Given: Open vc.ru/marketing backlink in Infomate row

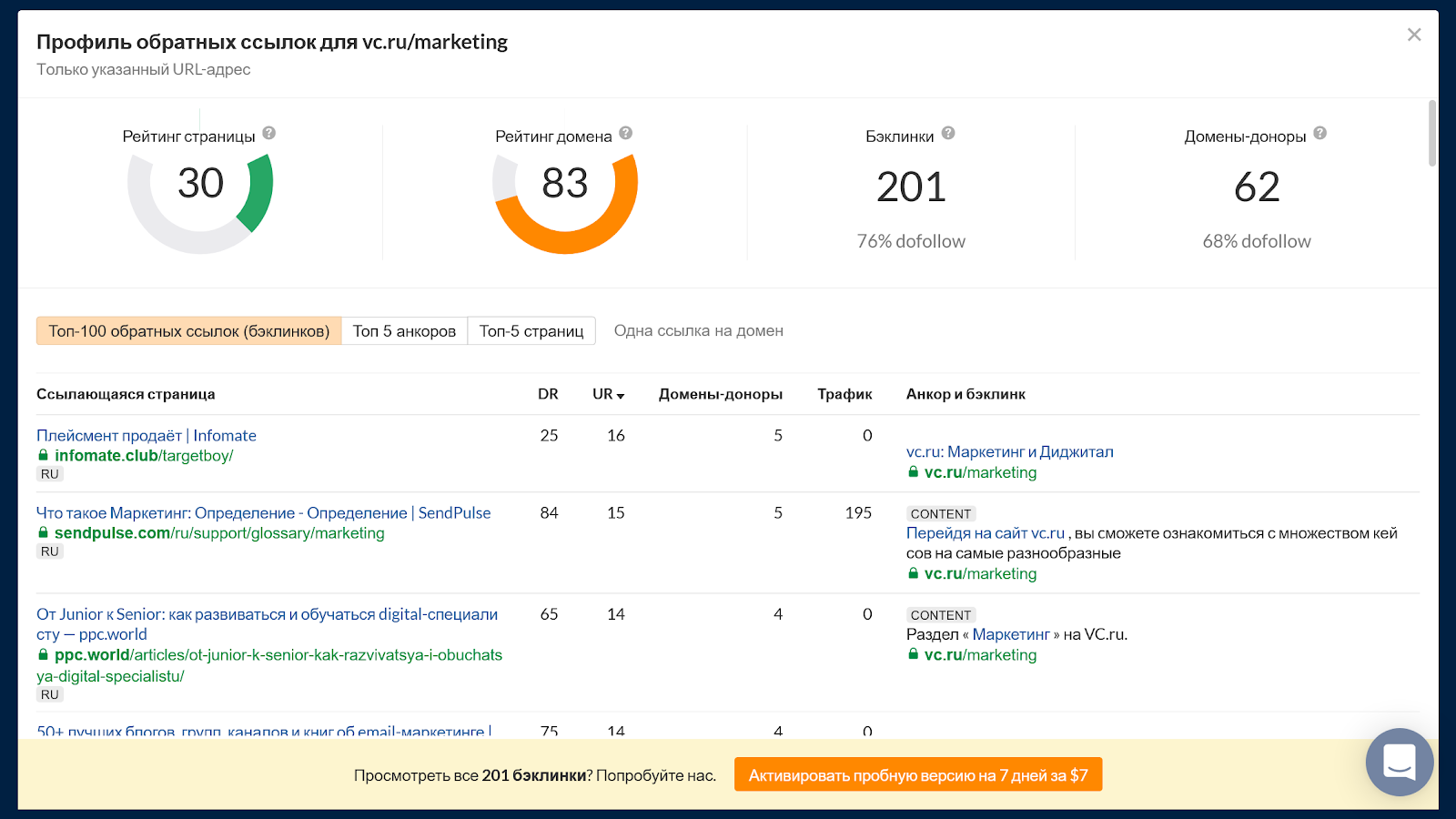Looking at the screenshot, I should pyautogui.click(x=981, y=472).
